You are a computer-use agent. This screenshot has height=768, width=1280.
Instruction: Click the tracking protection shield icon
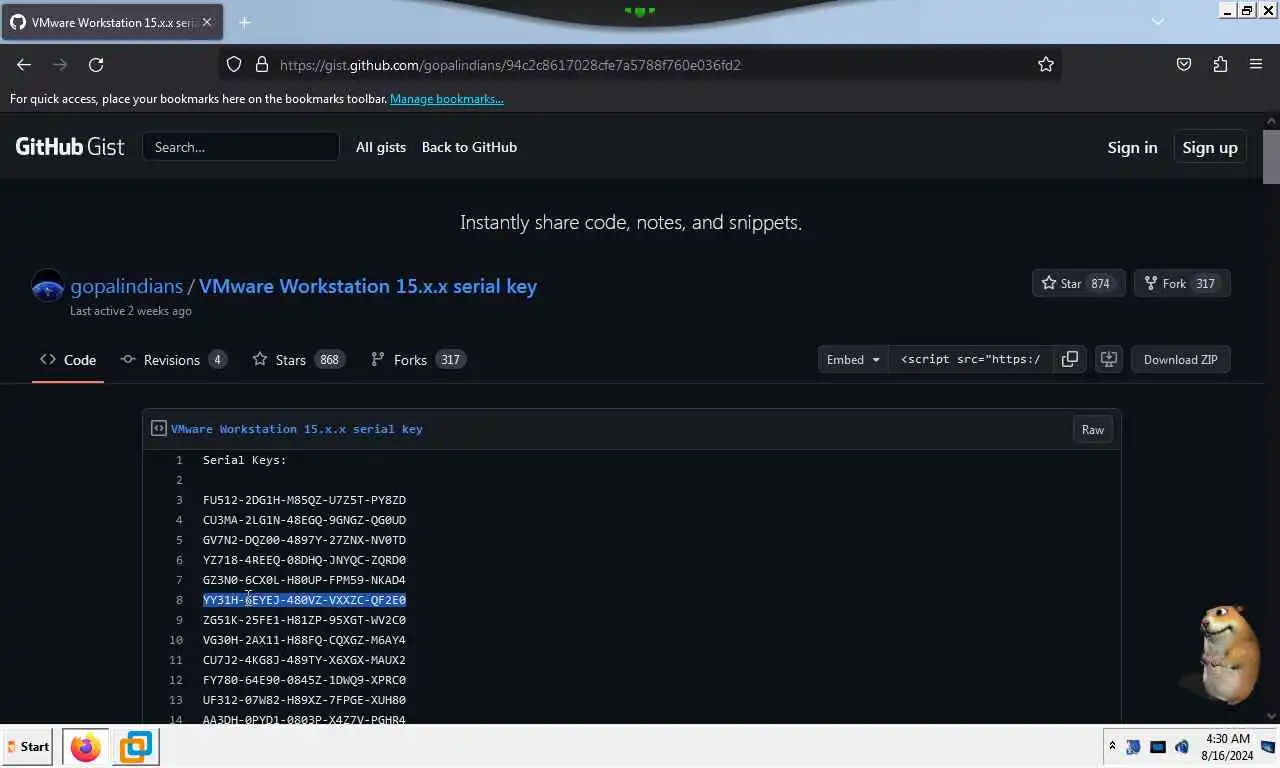[234, 64]
